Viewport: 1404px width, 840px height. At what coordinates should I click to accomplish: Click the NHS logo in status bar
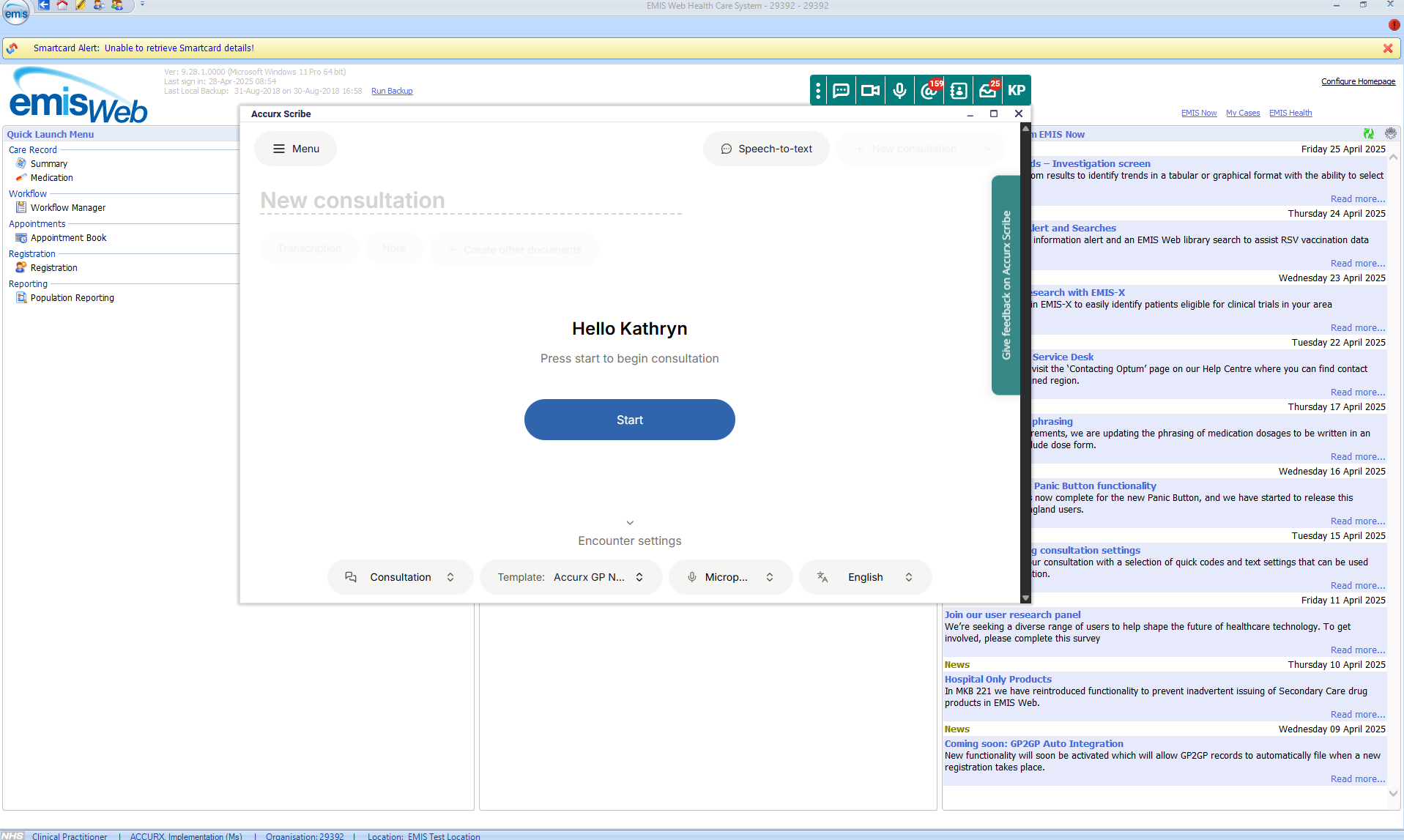click(x=12, y=836)
